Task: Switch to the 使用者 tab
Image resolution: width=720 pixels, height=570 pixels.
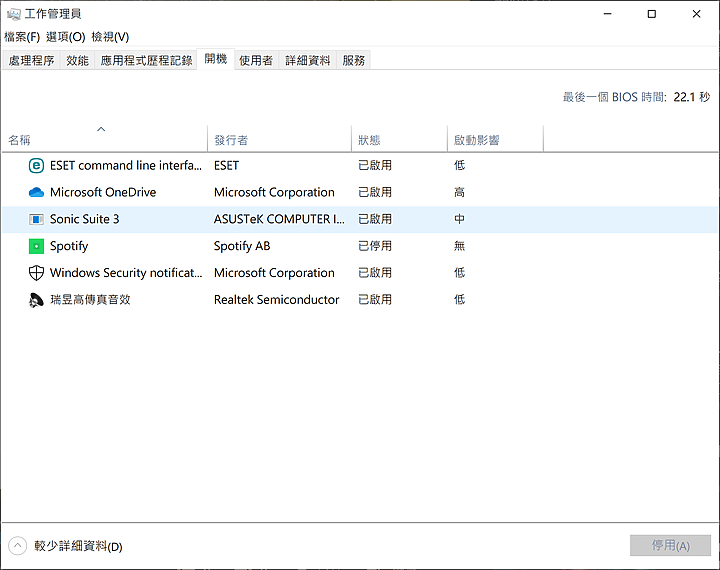Action: click(x=256, y=60)
